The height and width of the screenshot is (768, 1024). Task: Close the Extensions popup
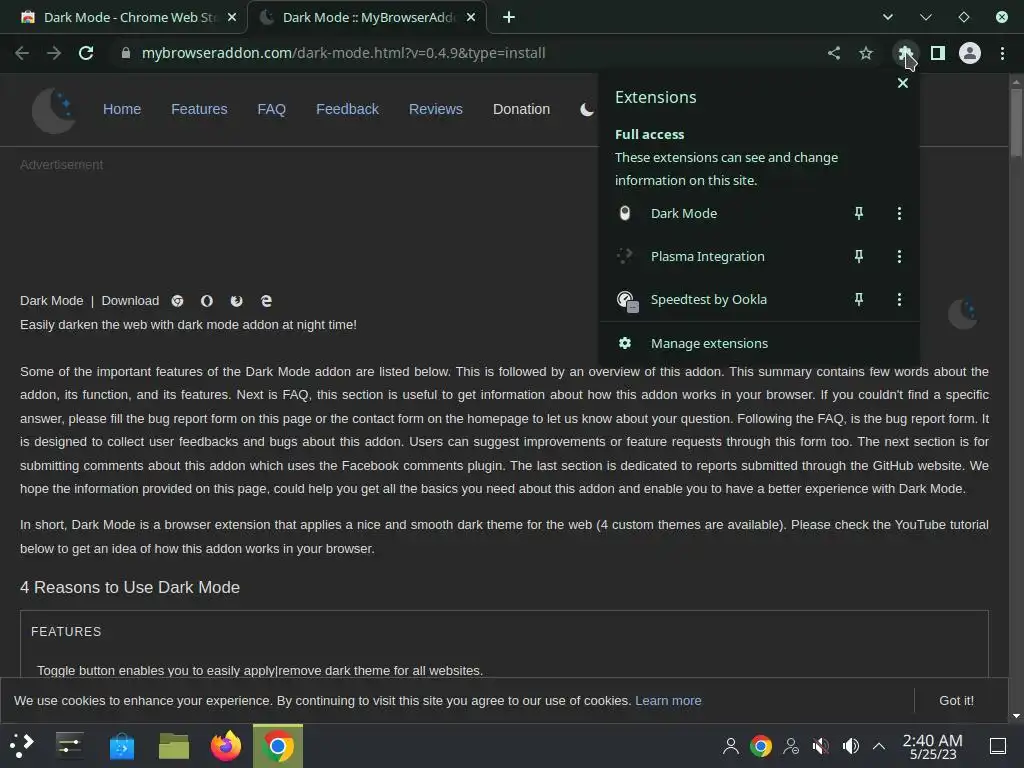pos(903,83)
